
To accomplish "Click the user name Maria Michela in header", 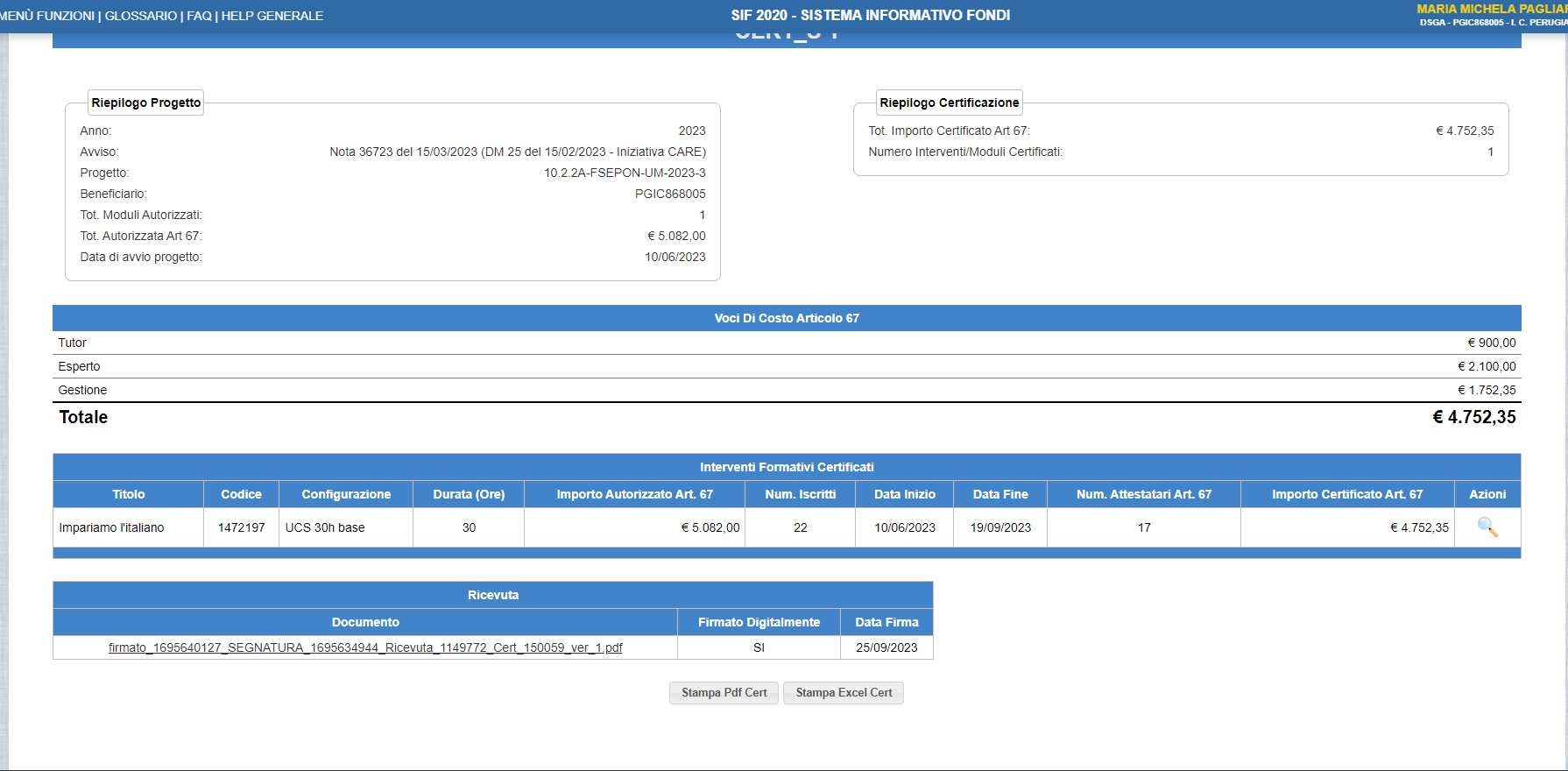I will [x=1490, y=9].
